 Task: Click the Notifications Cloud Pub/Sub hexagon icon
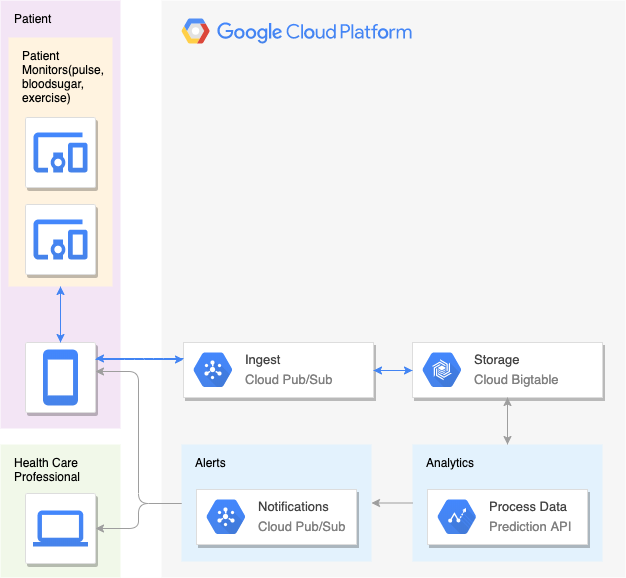pos(226,517)
